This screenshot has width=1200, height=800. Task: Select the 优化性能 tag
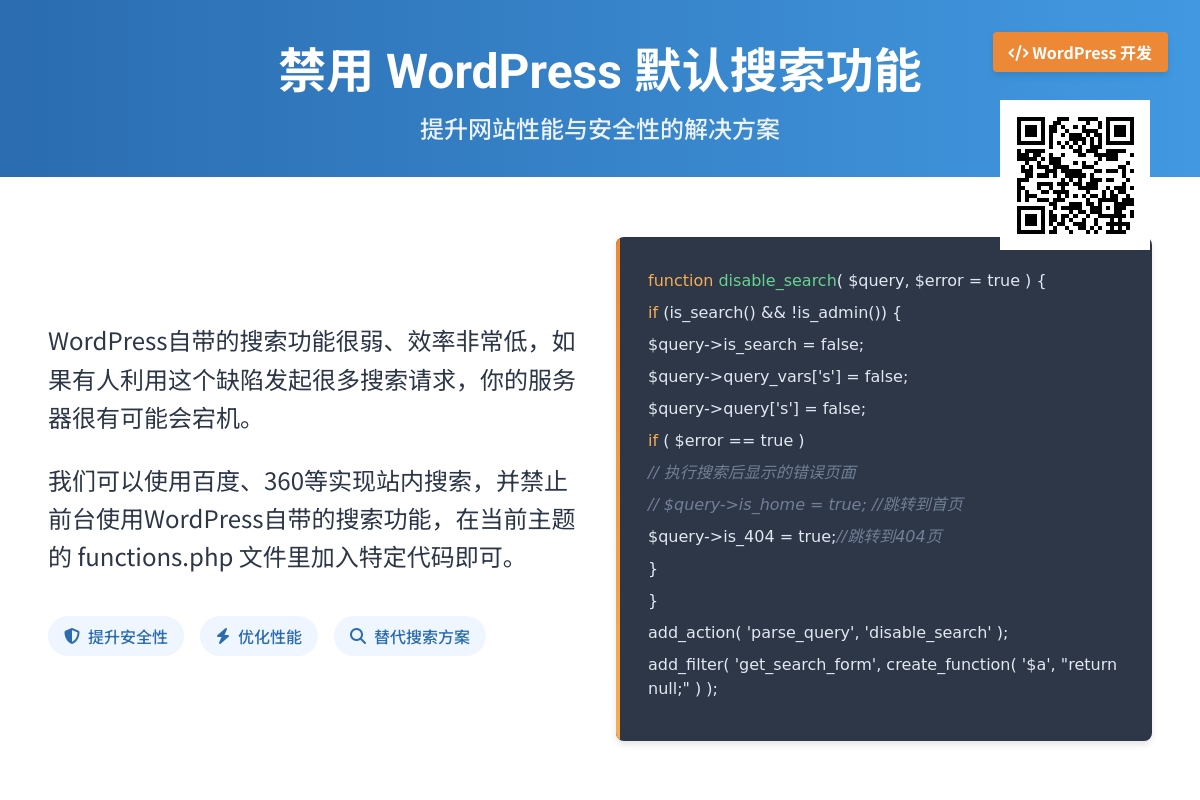click(259, 636)
